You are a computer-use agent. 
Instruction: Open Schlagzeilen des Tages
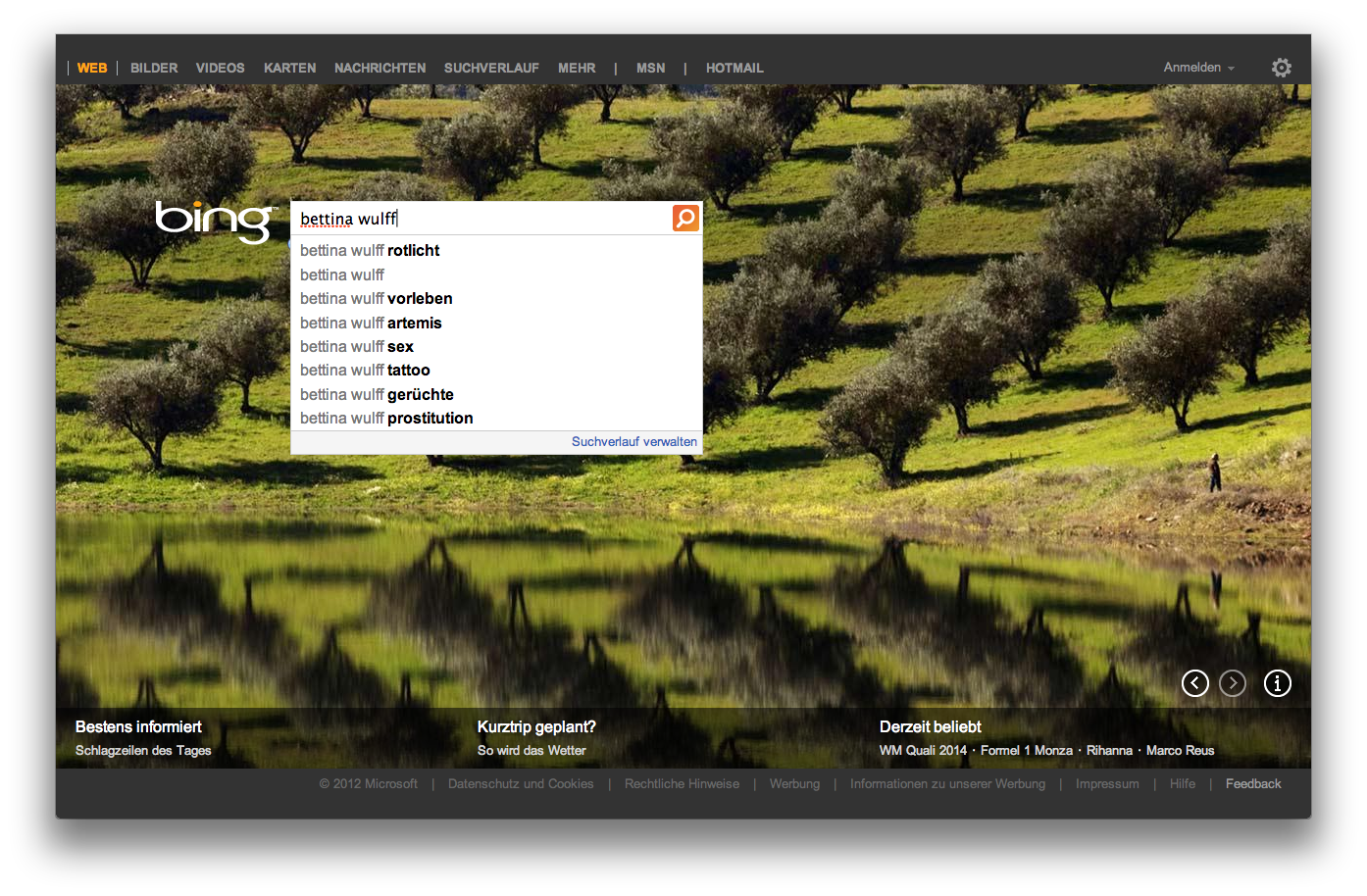point(143,751)
